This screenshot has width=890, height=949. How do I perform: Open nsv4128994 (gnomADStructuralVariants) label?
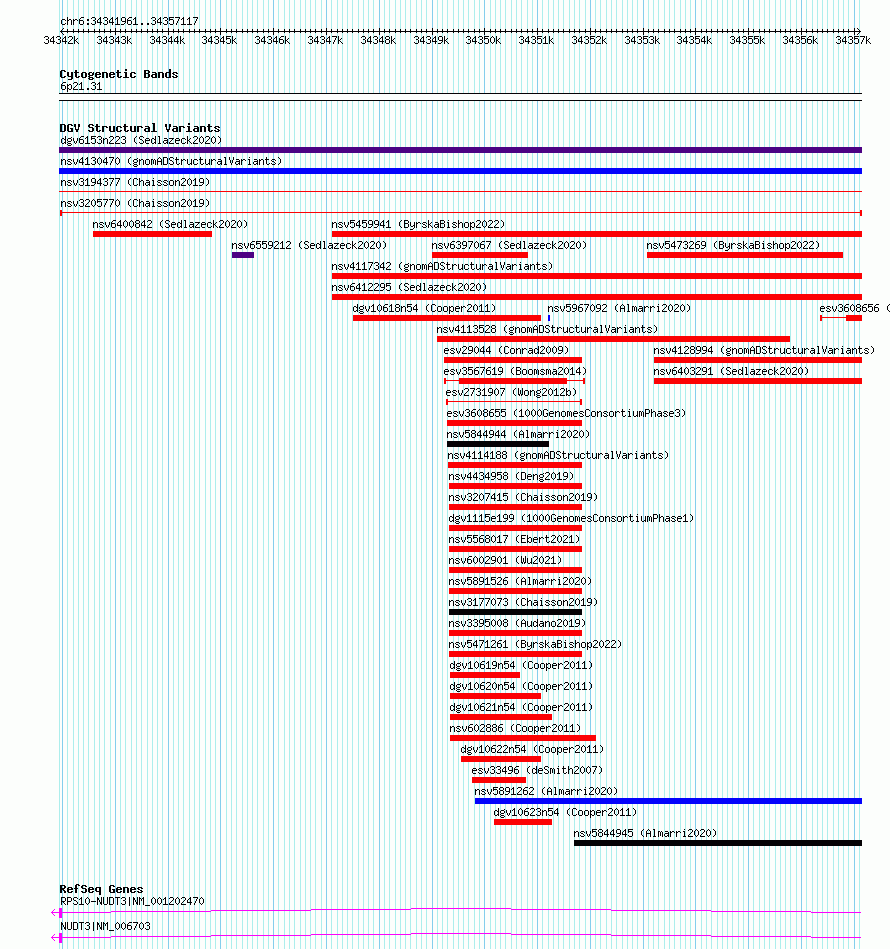(x=764, y=350)
